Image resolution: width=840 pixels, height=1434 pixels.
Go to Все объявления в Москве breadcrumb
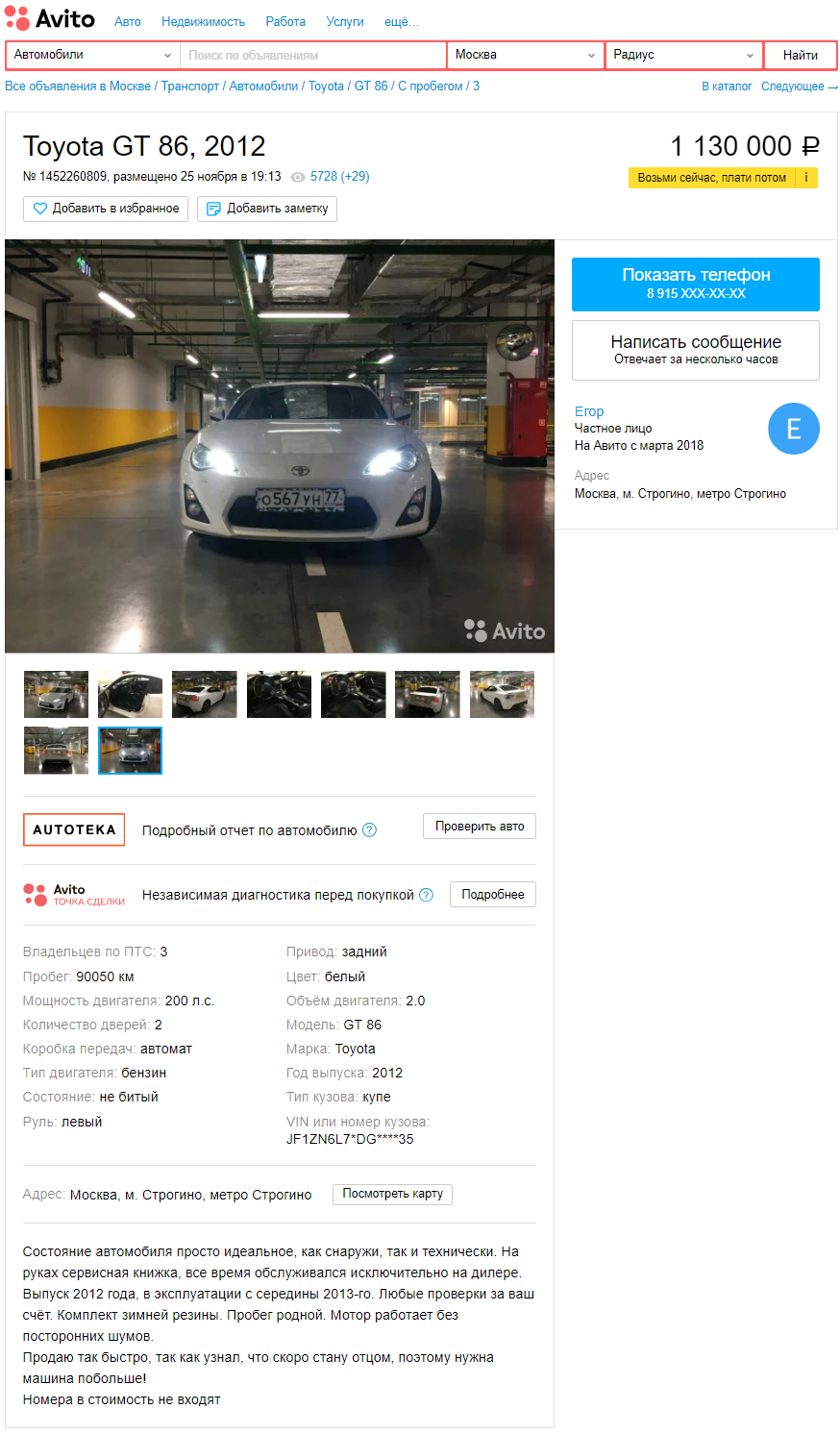pyautogui.click(x=78, y=86)
